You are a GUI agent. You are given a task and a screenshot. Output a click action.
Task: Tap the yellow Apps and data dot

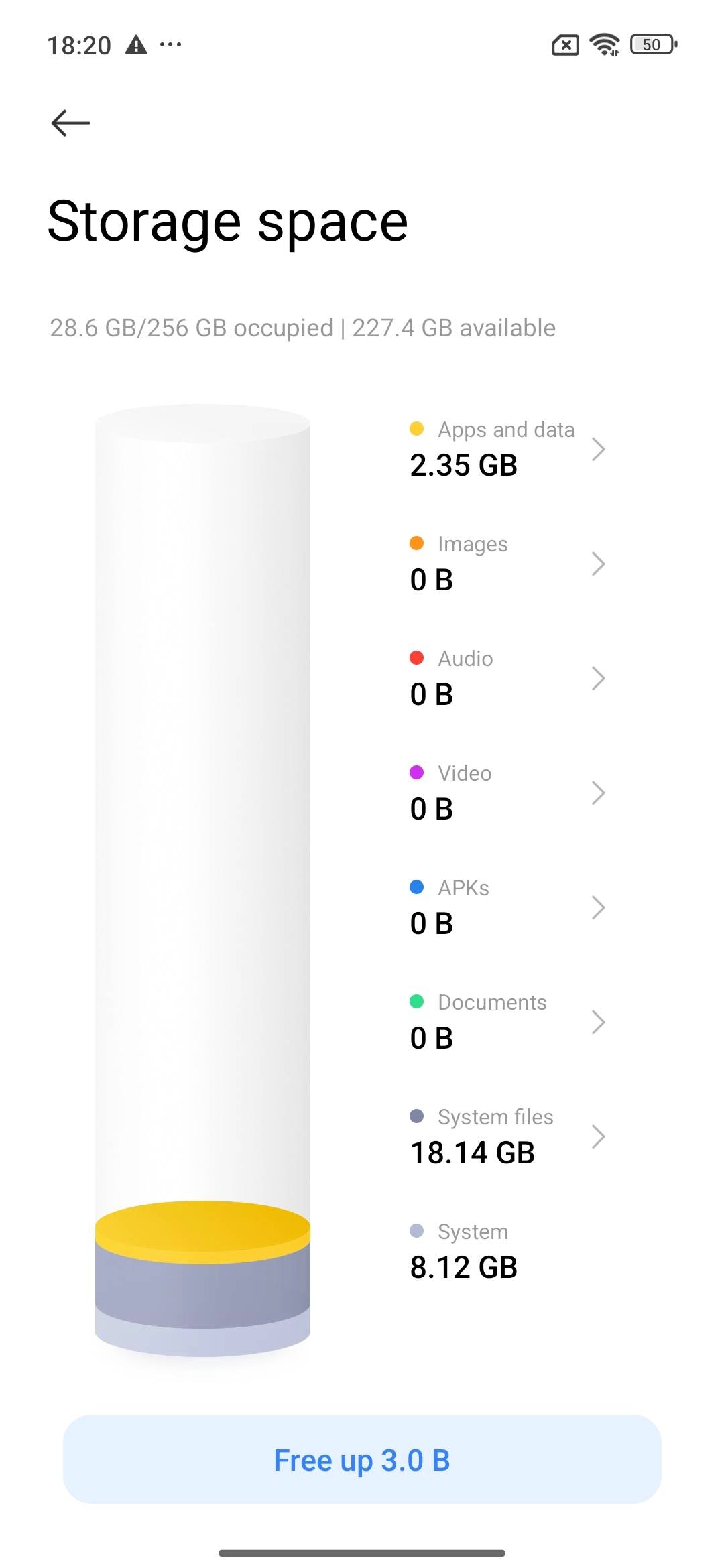[416, 429]
